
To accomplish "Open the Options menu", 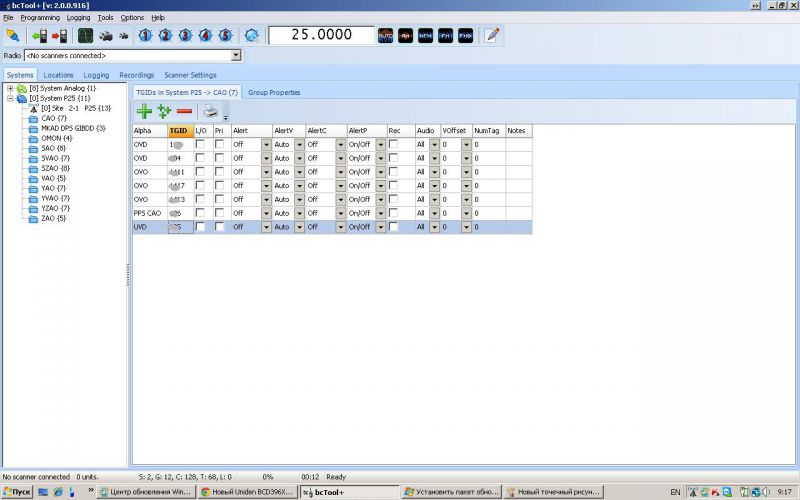I will pyautogui.click(x=132, y=17).
